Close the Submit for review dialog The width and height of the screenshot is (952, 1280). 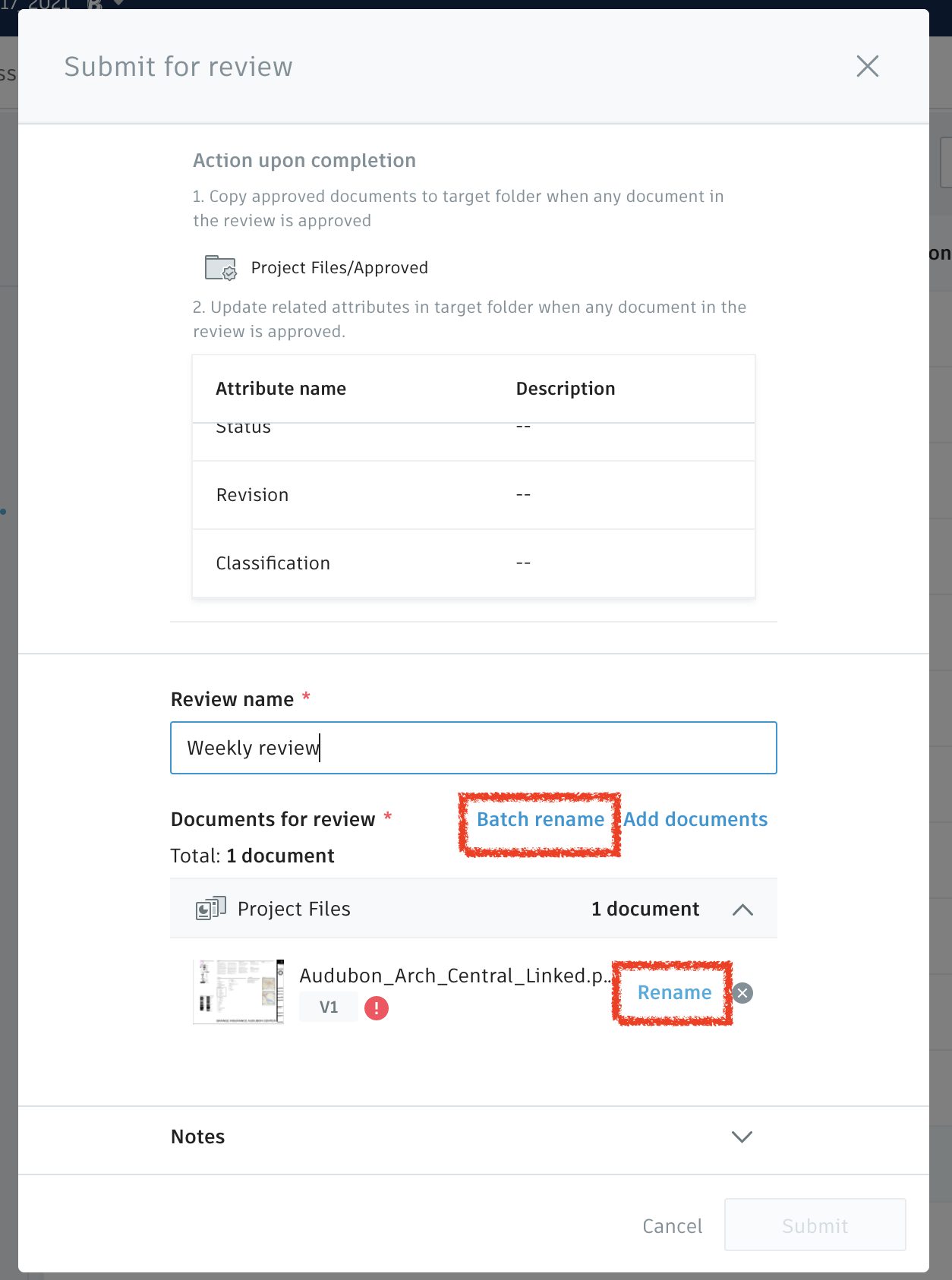tap(867, 66)
